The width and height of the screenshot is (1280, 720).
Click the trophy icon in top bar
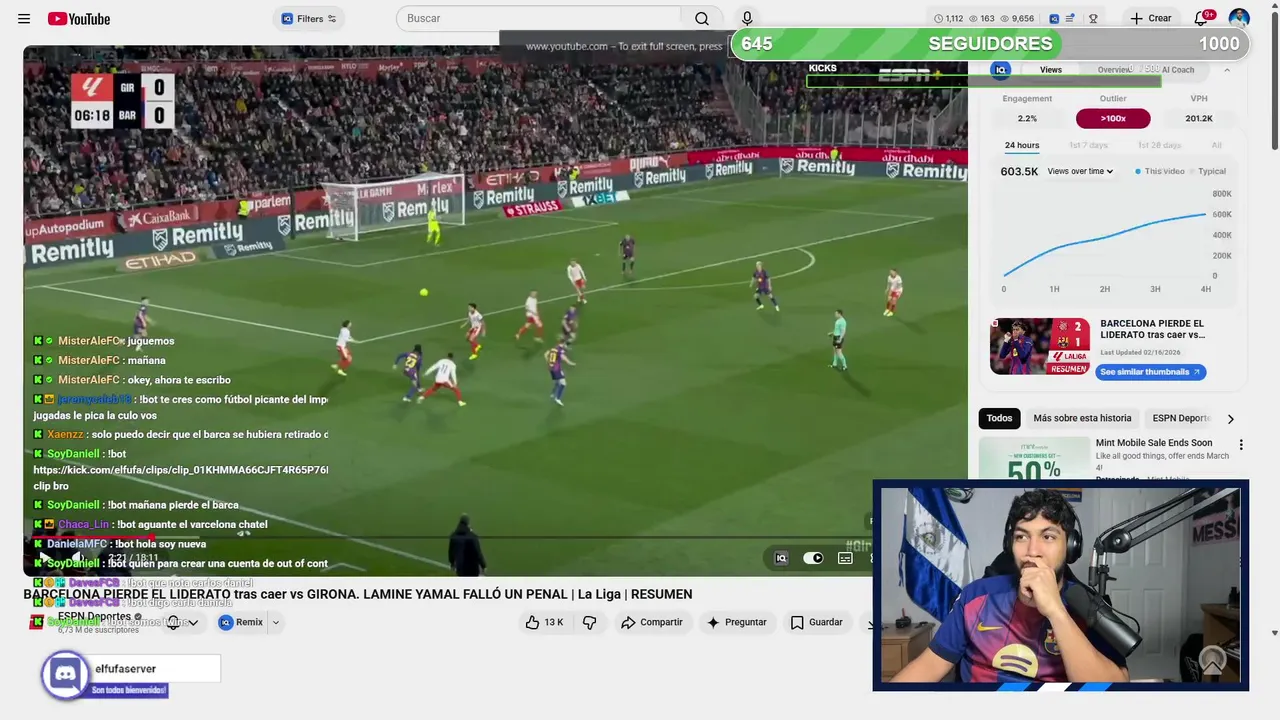point(1093,19)
